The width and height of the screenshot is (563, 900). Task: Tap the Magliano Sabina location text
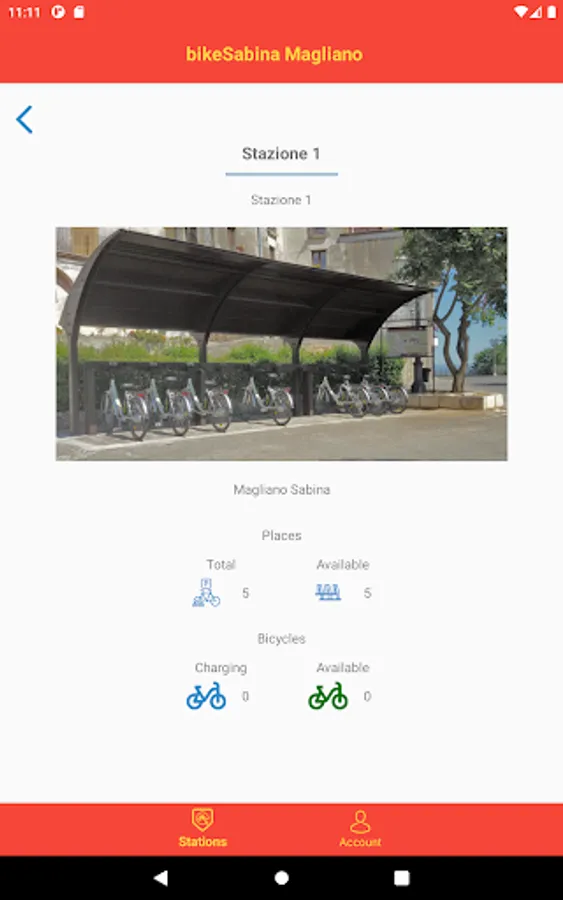pos(281,490)
